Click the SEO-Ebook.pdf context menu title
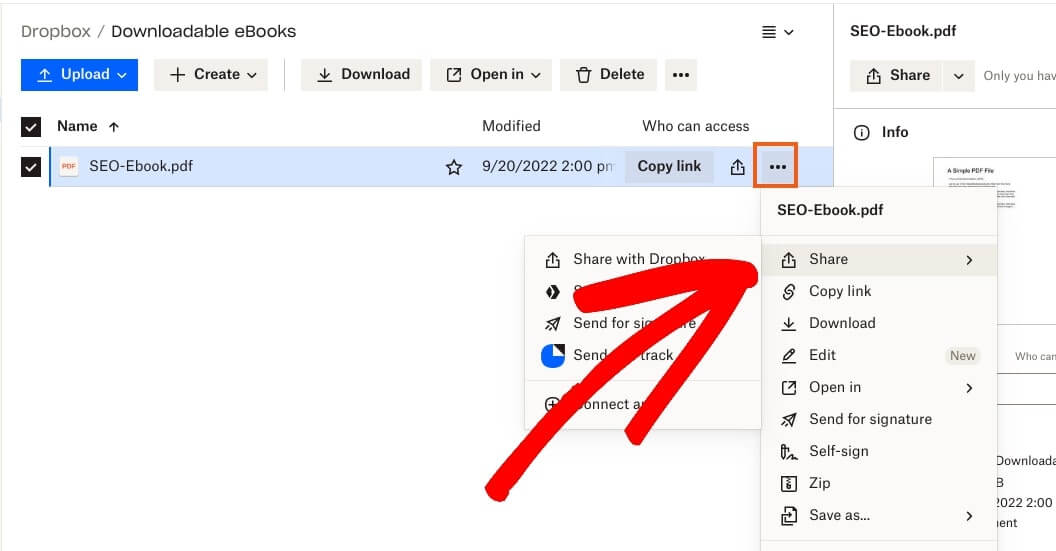This screenshot has height=551, width=1056. pyautogui.click(x=830, y=210)
